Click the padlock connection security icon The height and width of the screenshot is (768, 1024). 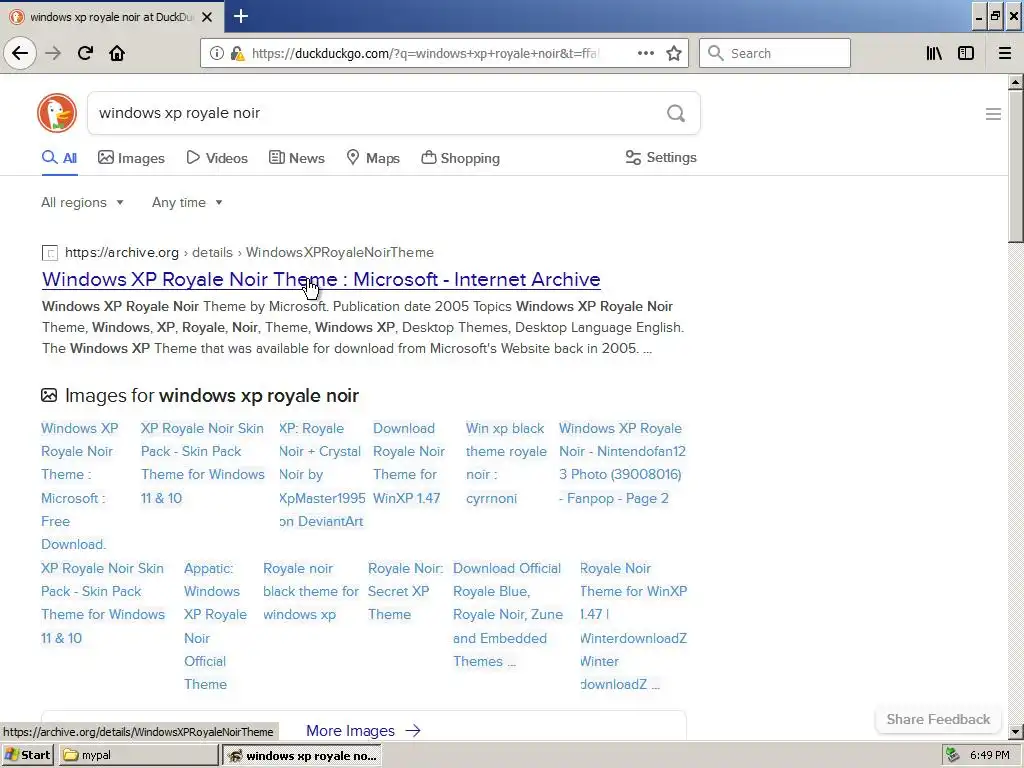click(237, 54)
